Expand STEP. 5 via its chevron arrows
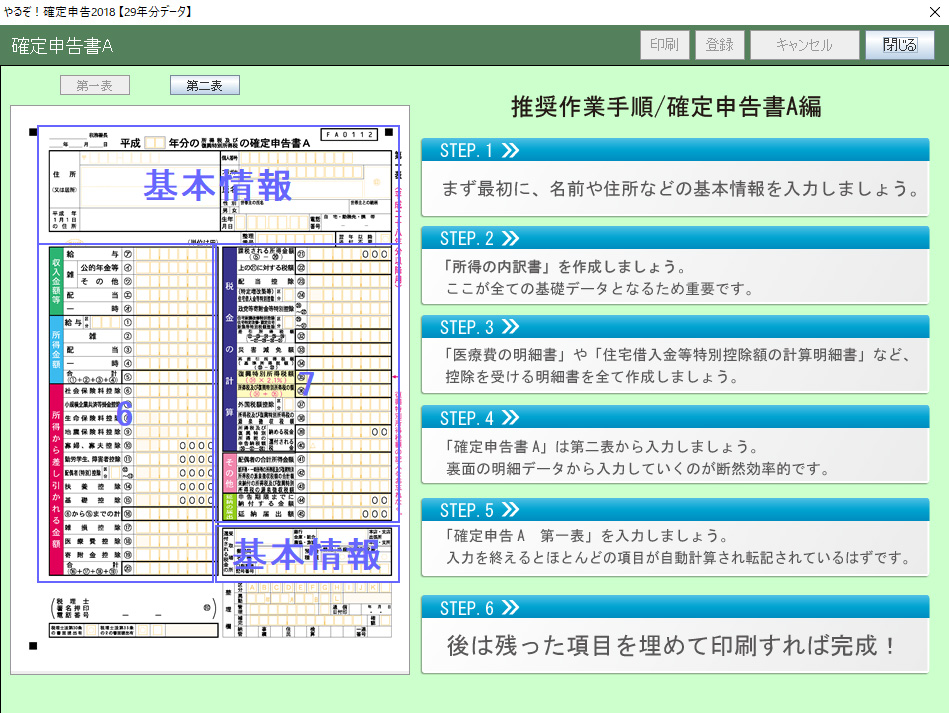 (510, 511)
